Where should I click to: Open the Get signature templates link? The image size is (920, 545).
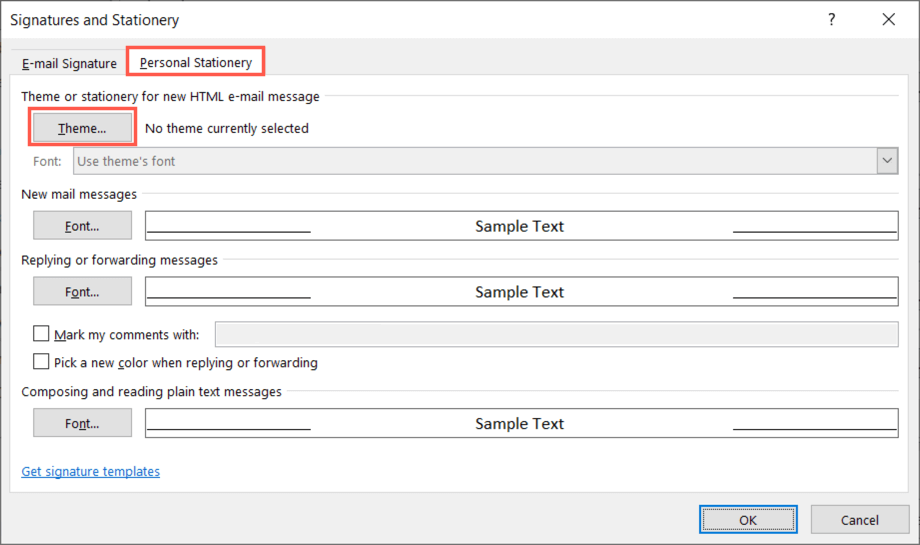pyautogui.click(x=90, y=471)
